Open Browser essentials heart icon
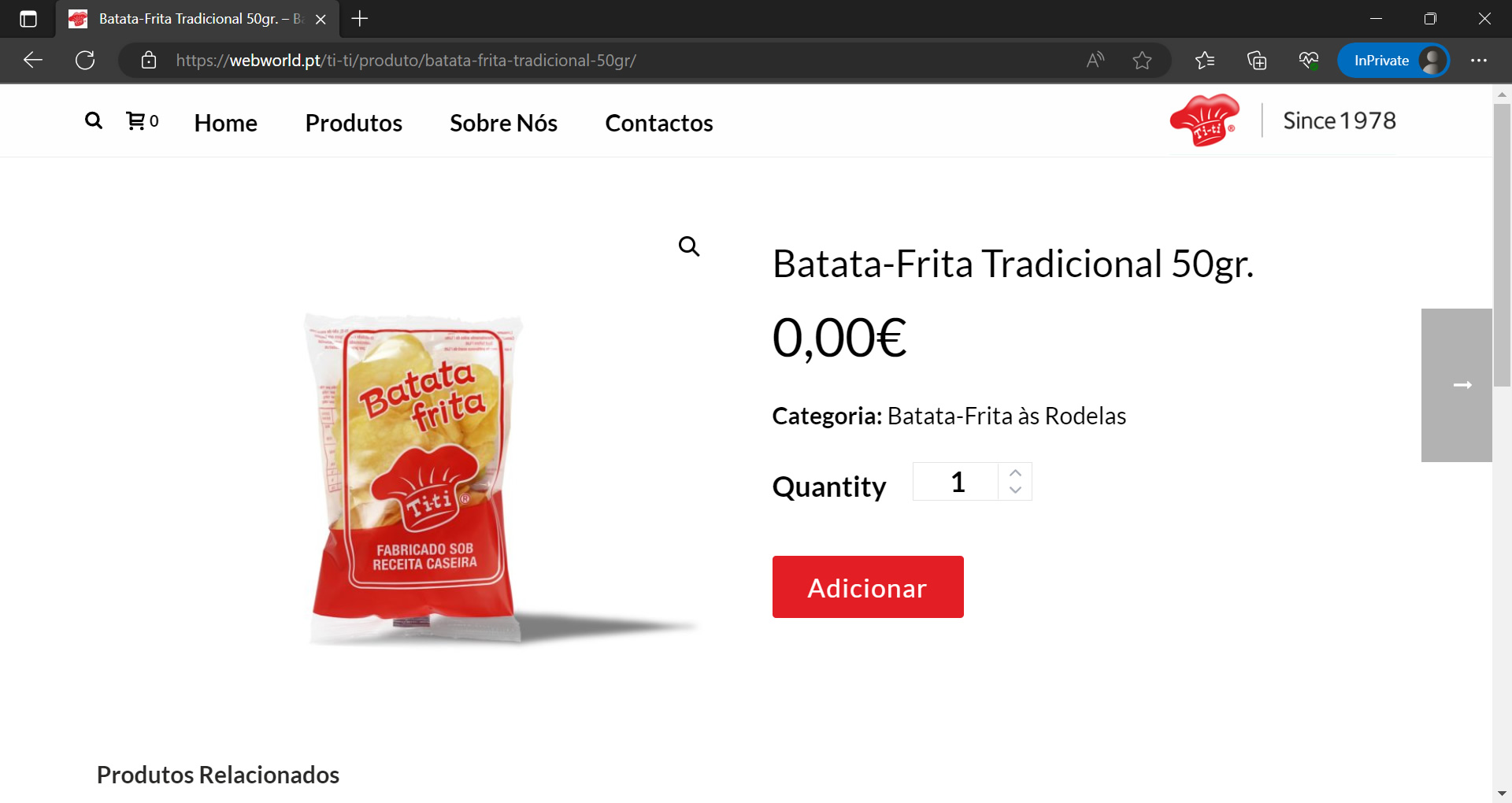 [x=1309, y=61]
